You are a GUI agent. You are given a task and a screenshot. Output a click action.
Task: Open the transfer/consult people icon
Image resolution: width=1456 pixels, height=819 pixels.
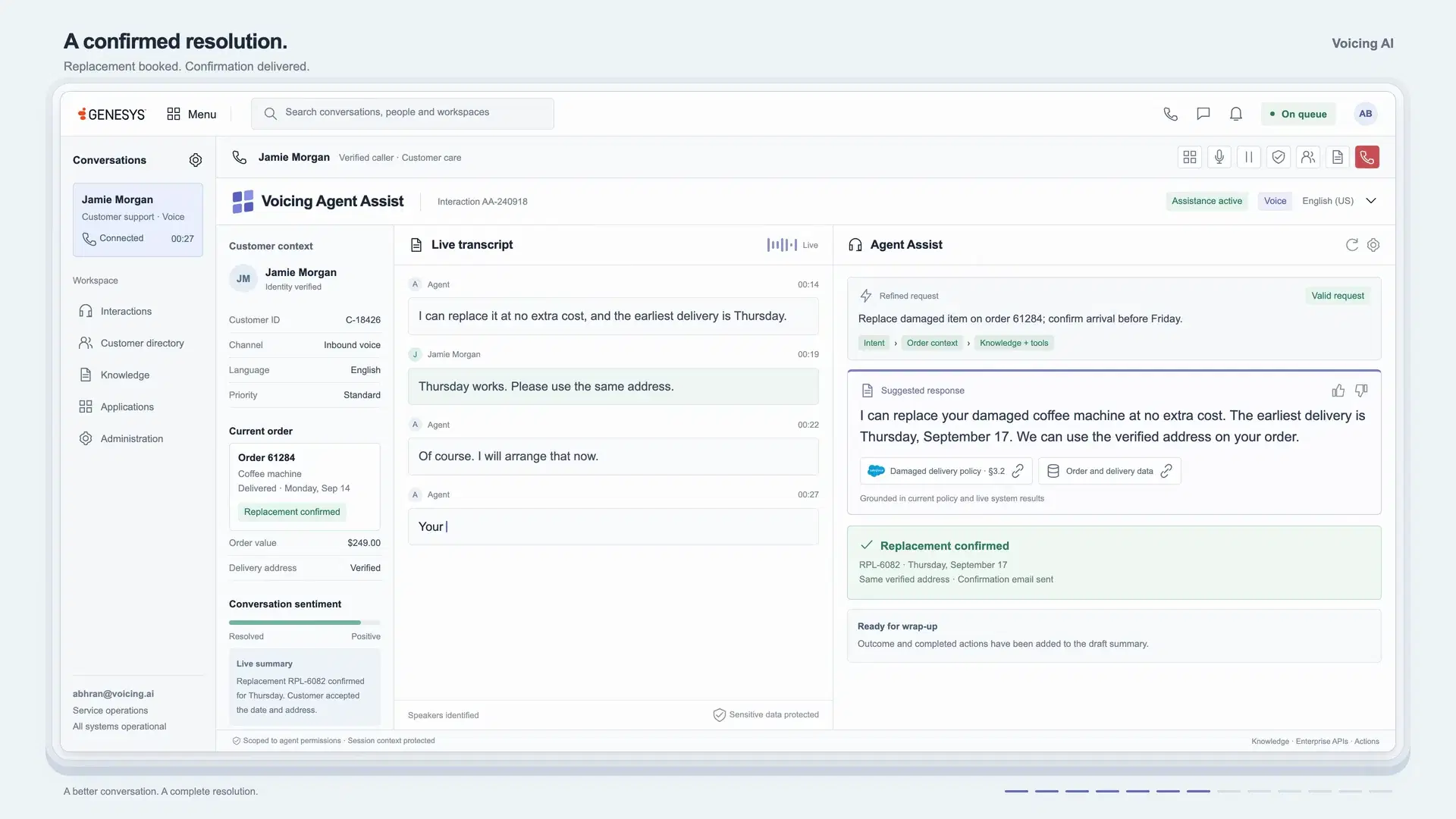point(1307,157)
